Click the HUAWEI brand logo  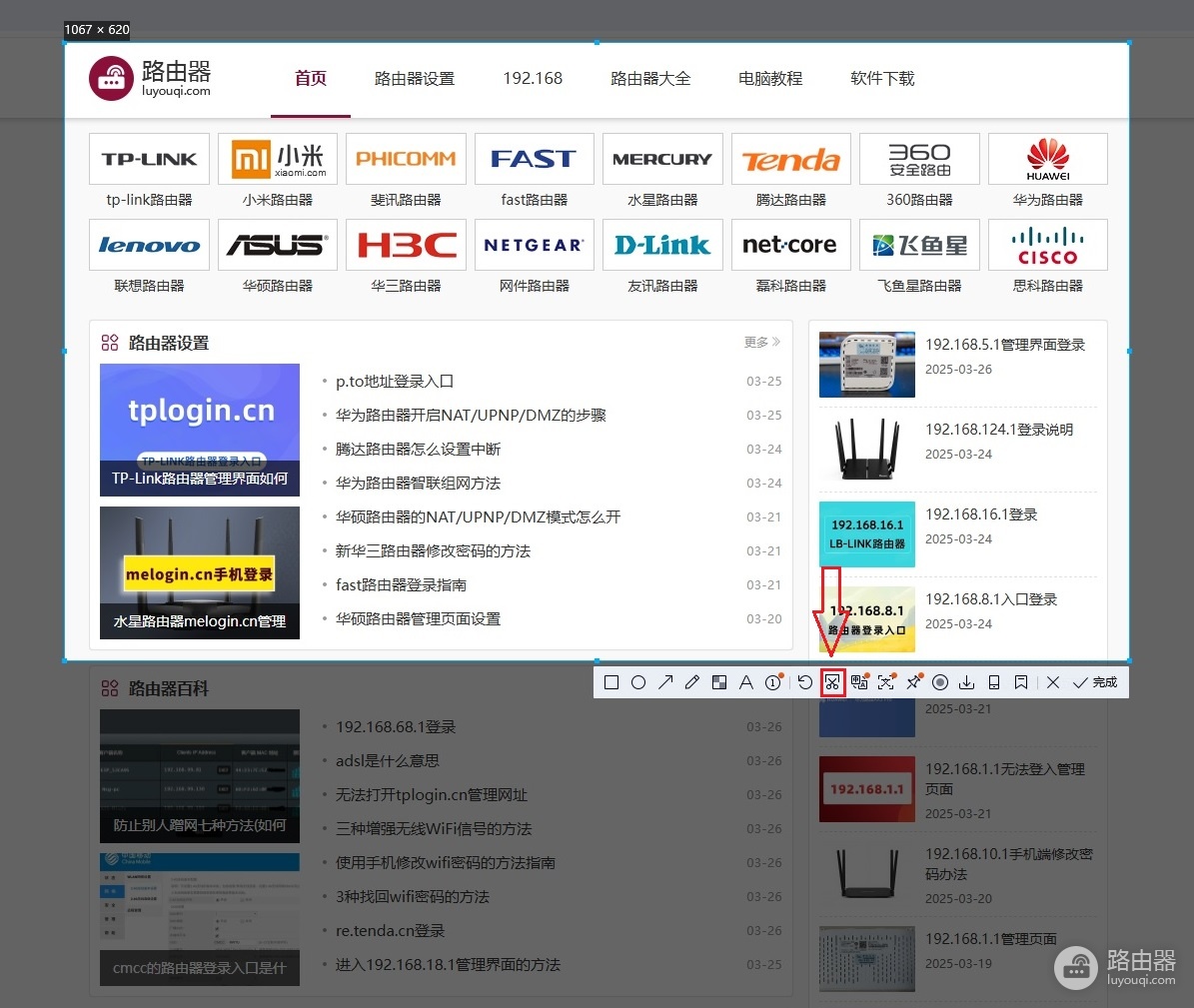[1048, 159]
